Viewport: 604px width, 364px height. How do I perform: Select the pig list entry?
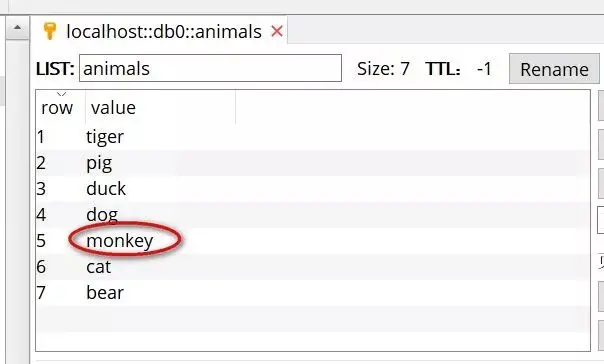click(312, 163)
